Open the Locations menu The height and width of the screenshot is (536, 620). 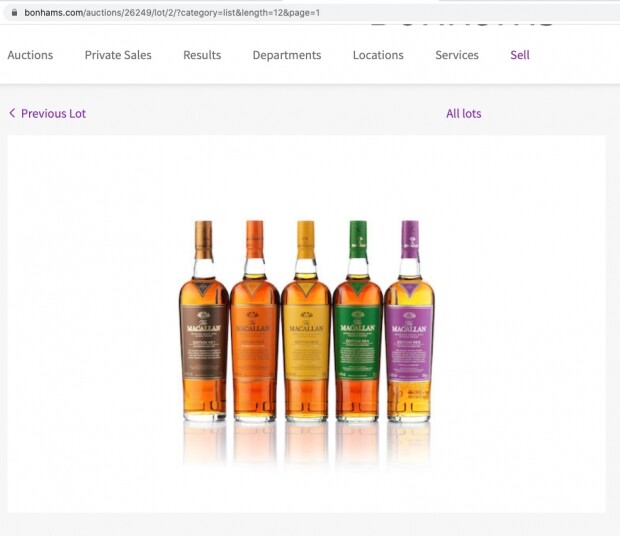click(378, 55)
